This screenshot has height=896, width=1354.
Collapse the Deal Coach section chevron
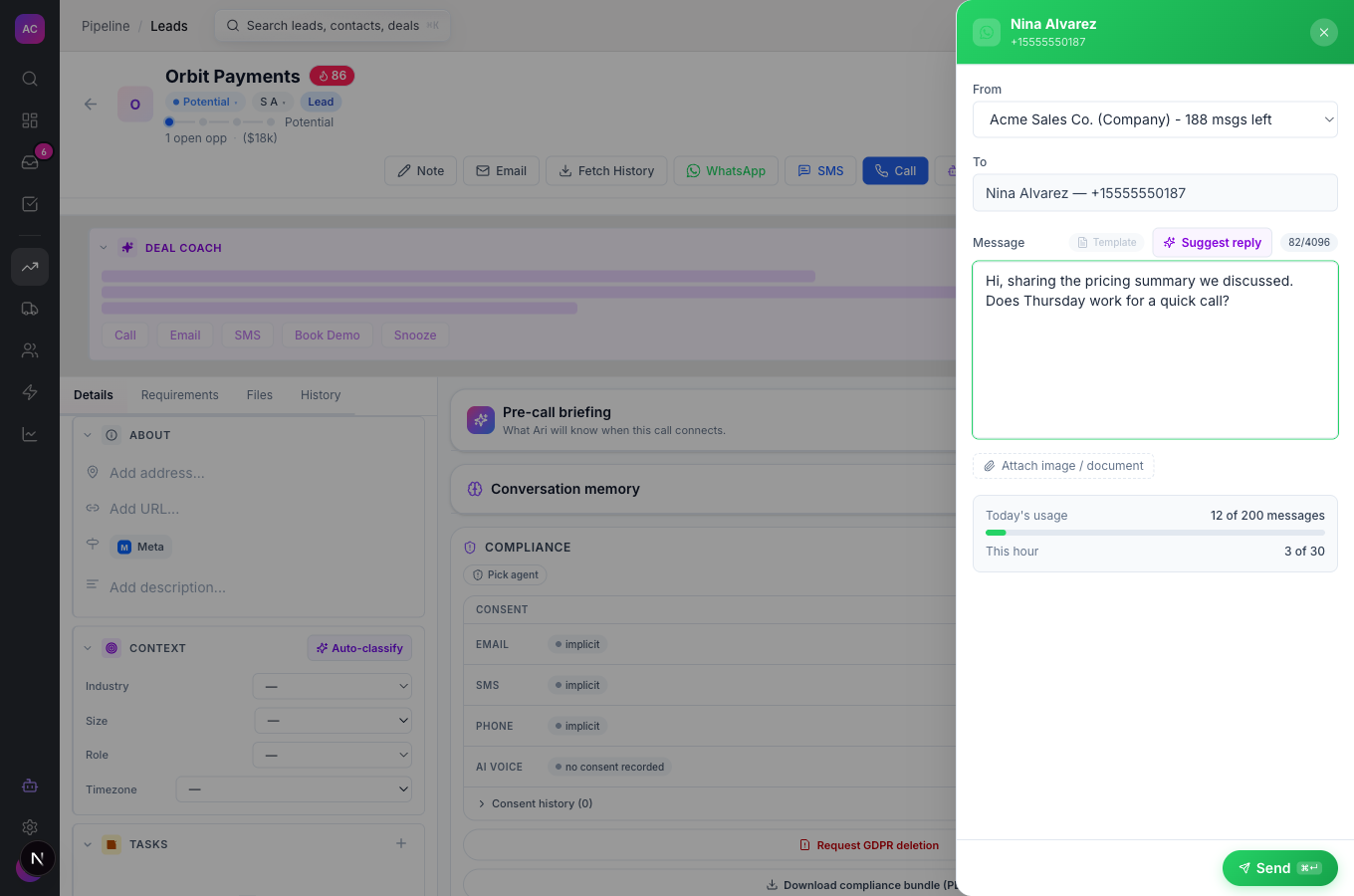(104, 248)
